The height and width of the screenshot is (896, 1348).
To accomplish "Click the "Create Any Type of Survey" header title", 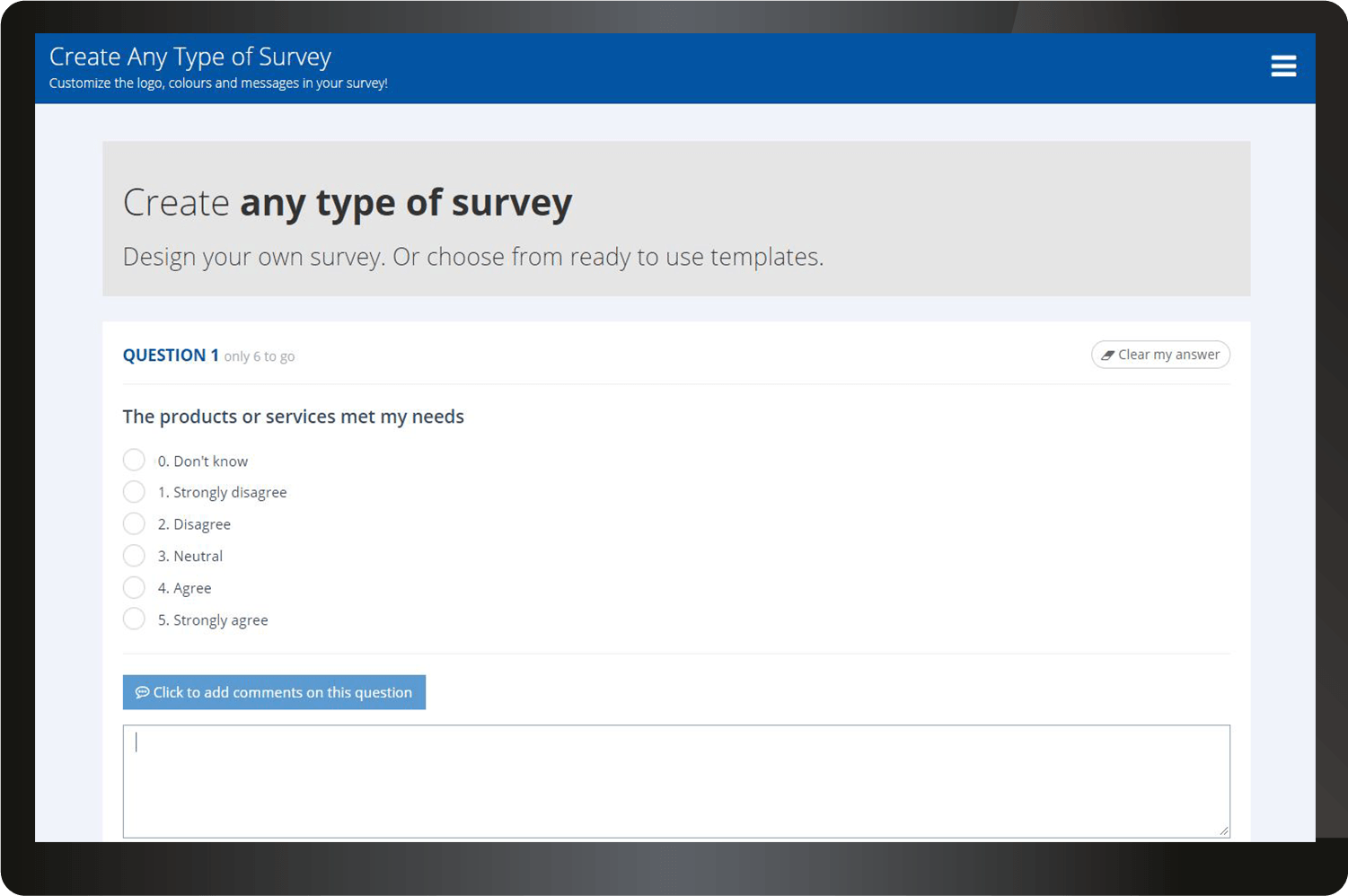I will pyautogui.click(x=190, y=57).
